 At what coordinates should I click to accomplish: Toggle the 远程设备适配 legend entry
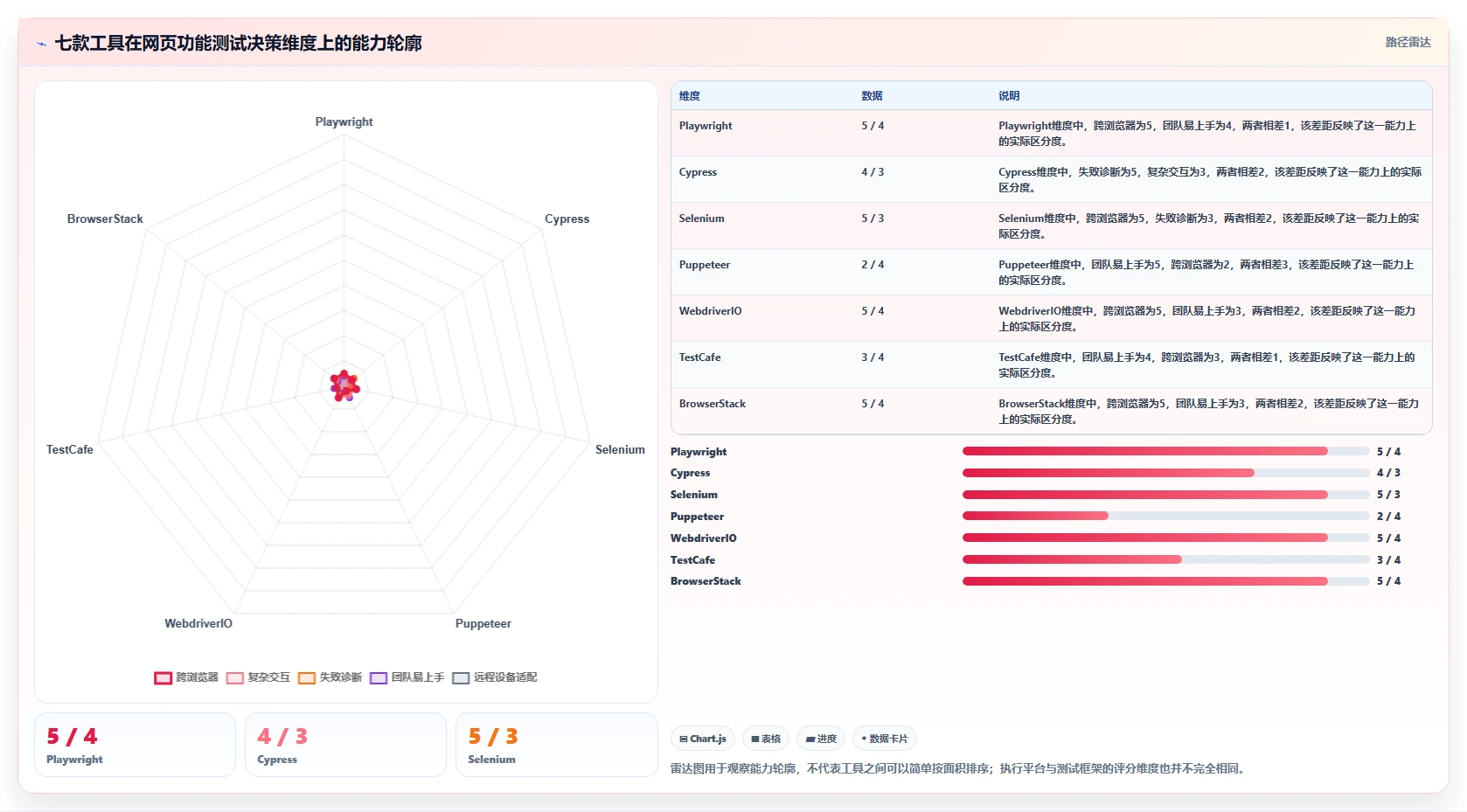(x=494, y=677)
